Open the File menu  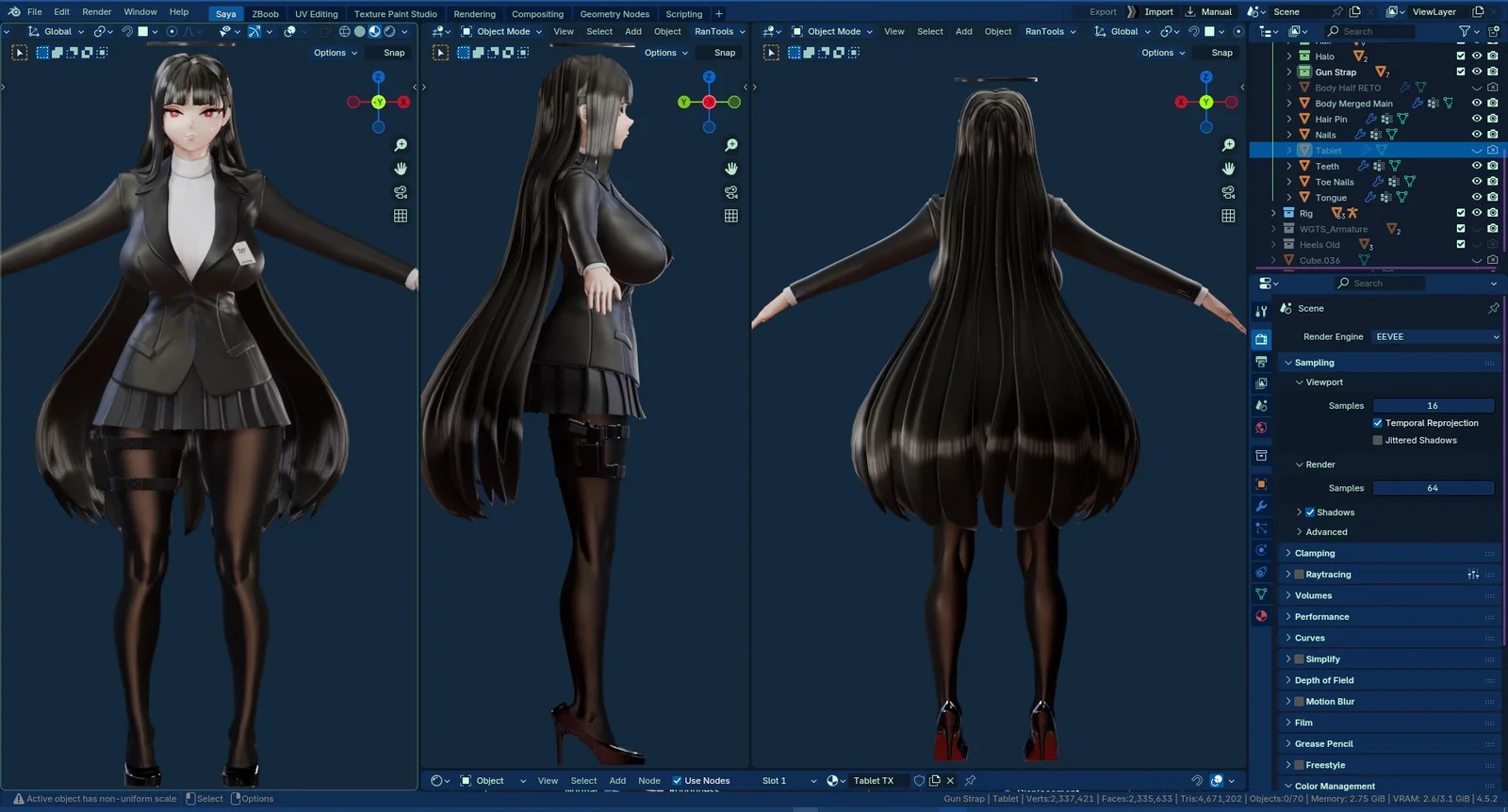(35, 12)
